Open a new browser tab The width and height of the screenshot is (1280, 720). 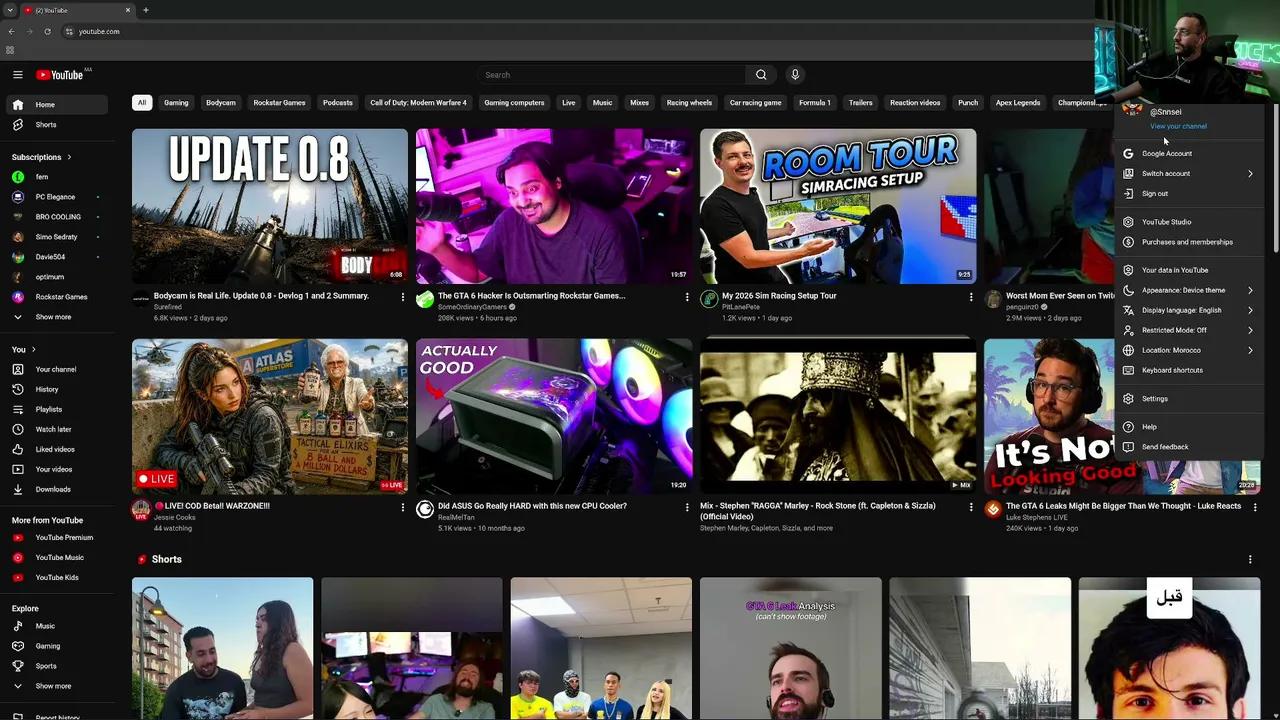point(146,10)
